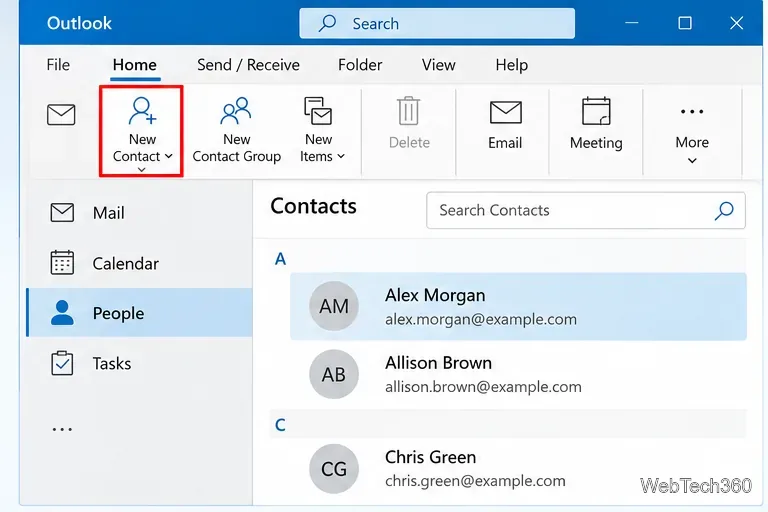This screenshot has height=512, width=768.
Task: Click allison.brown@example.com email address
Action: pyautogui.click(x=483, y=387)
